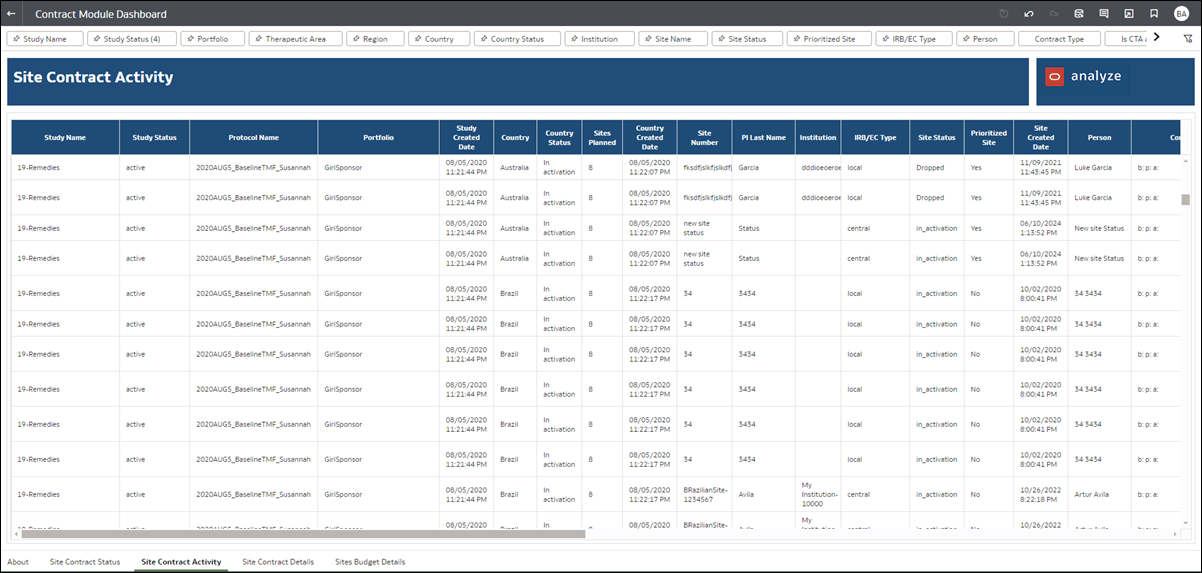This screenshot has width=1202, height=573.
Task: Open the Country Status filter chip
Action: pyautogui.click(x=517, y=39)
